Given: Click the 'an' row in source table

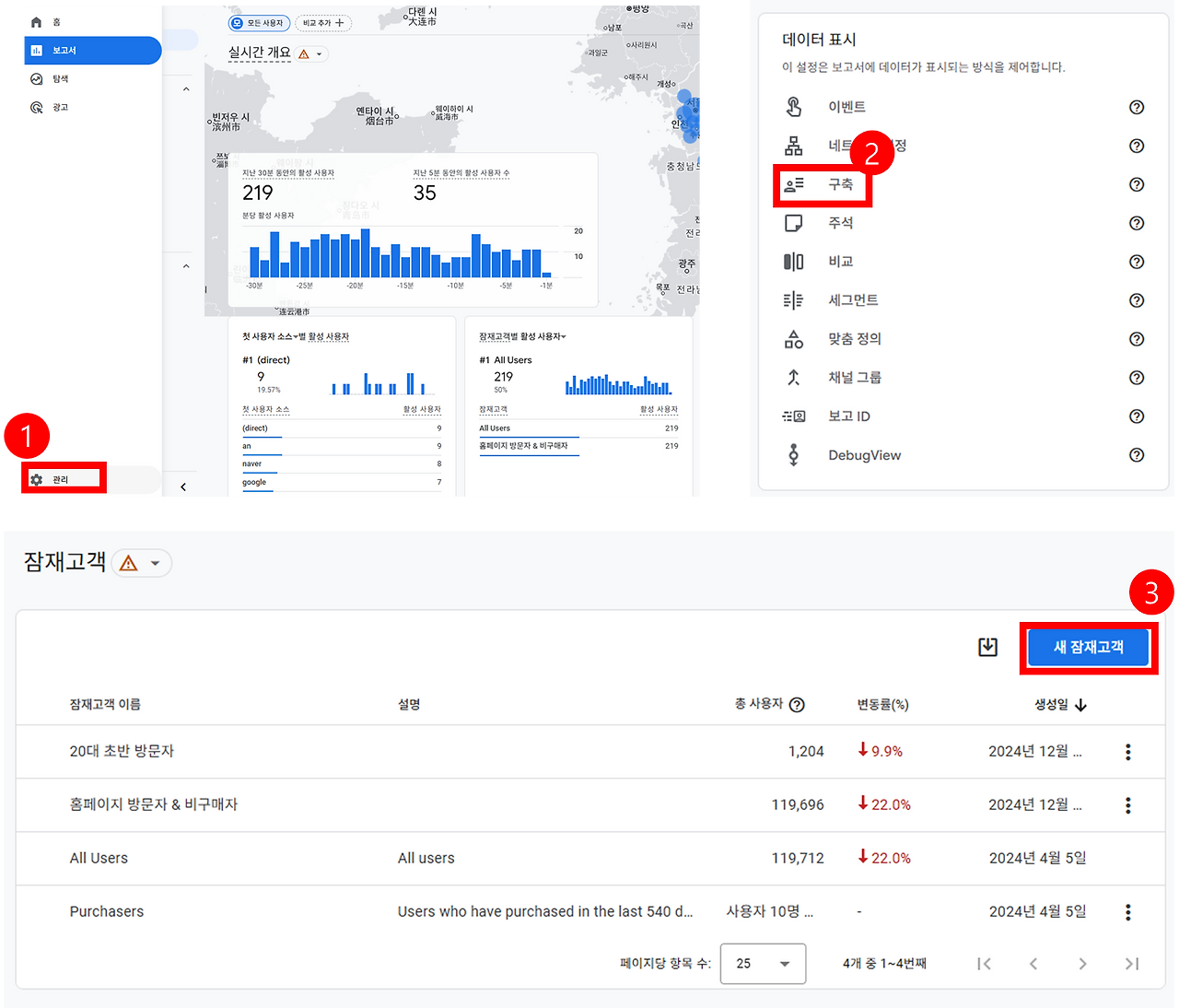Looking at the screenshot, I should click(342, 446).
